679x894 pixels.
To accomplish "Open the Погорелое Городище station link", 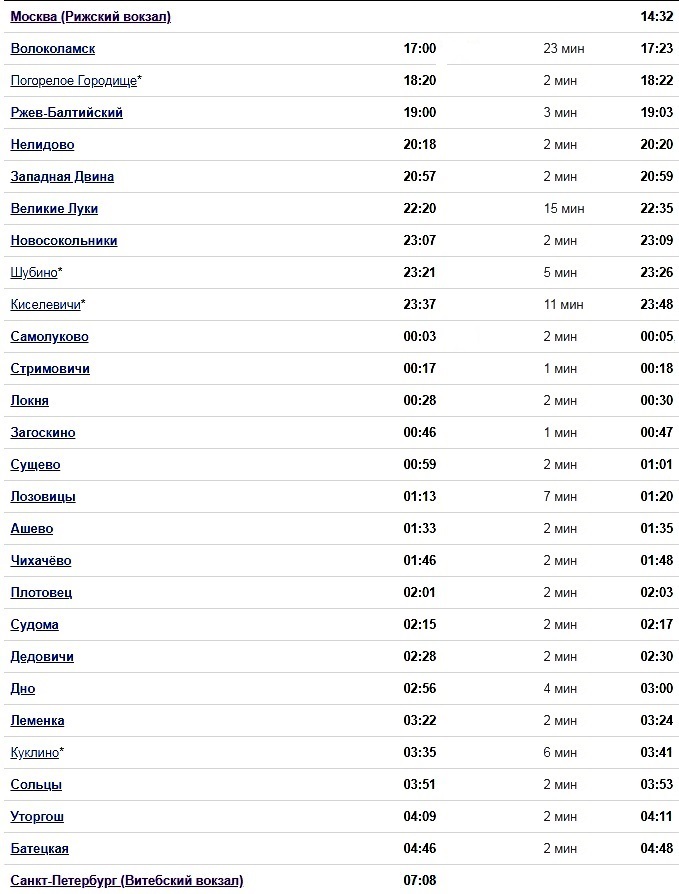I will click(x=73, y=81).
